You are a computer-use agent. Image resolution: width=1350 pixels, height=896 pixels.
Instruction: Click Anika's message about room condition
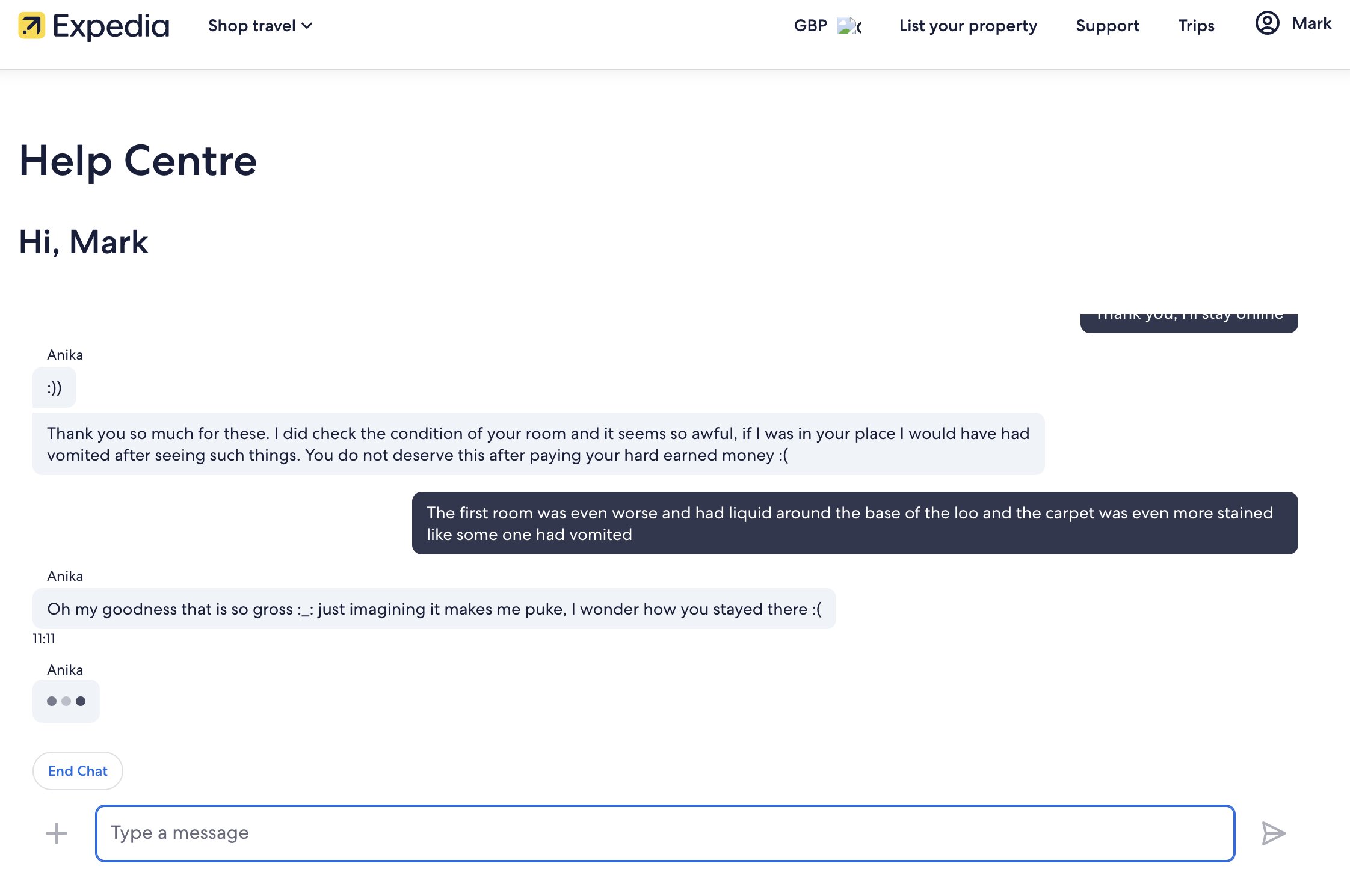click(538, 444)
